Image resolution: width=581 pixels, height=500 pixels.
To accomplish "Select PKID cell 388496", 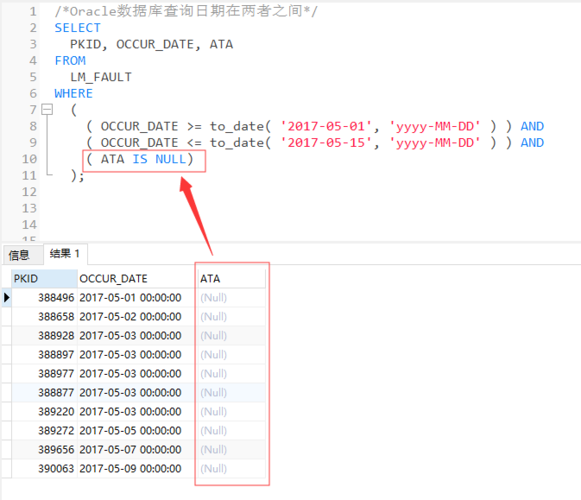I will coord(44,298).
